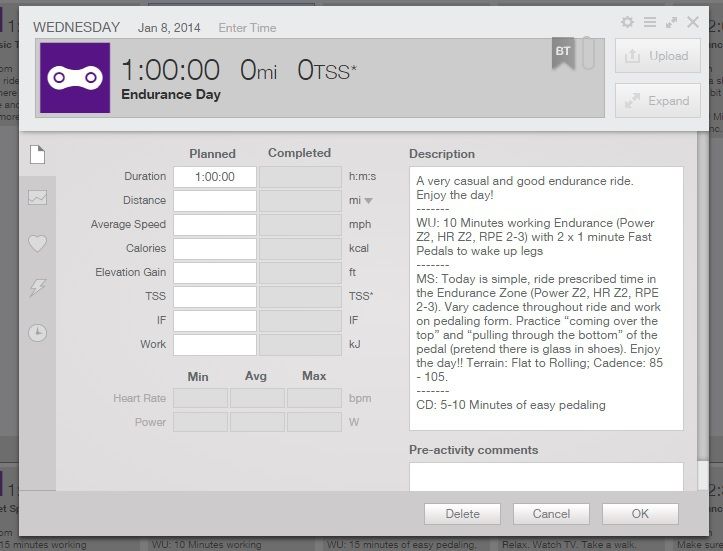Screen dimensions: 723x551
Task: Click the Power Avg field
Action: pos(257,422)
